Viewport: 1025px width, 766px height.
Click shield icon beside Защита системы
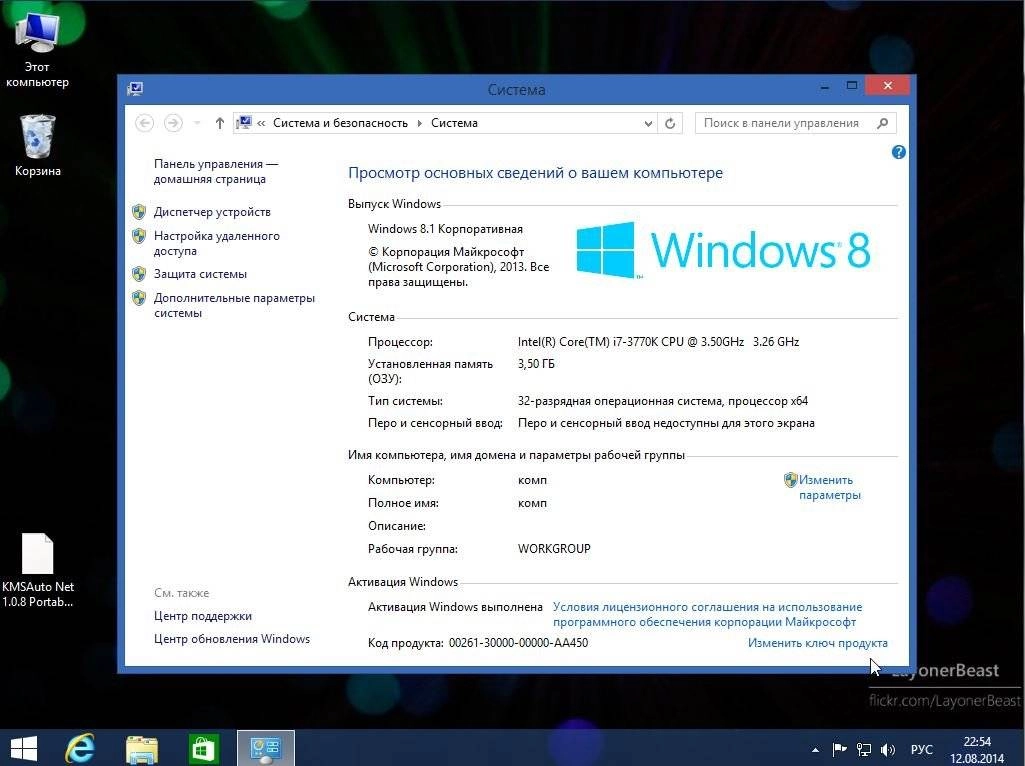pos(139,274)
